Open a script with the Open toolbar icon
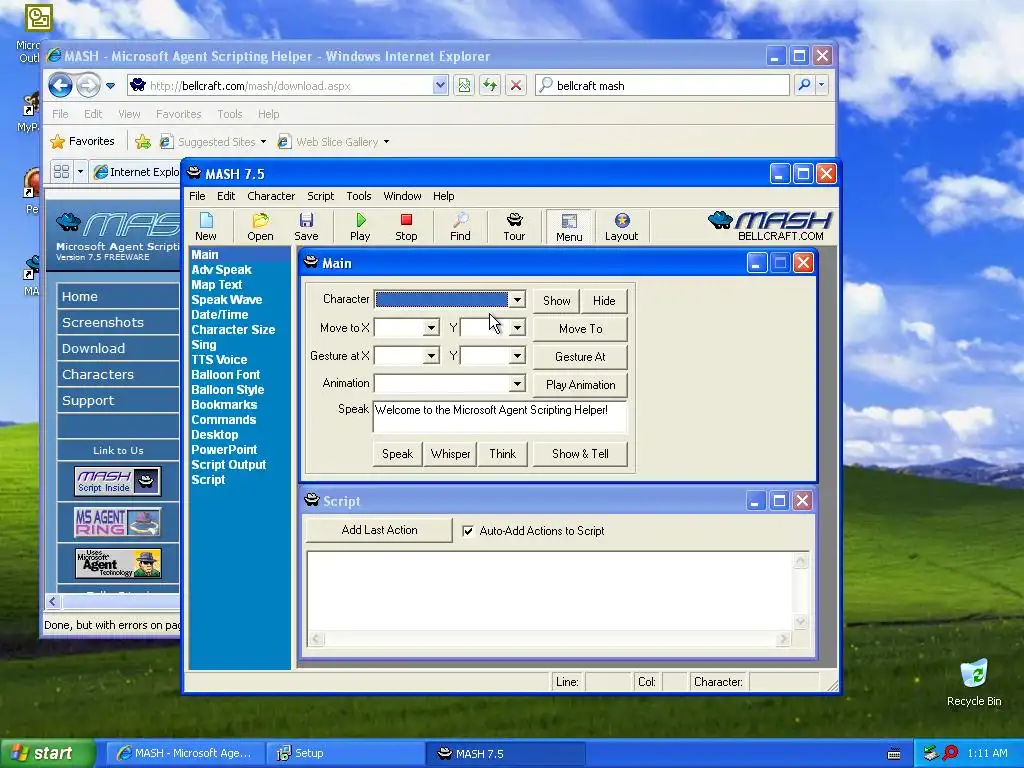The height and width of the screenshot is (768, 1024). [x=260, y=227]
